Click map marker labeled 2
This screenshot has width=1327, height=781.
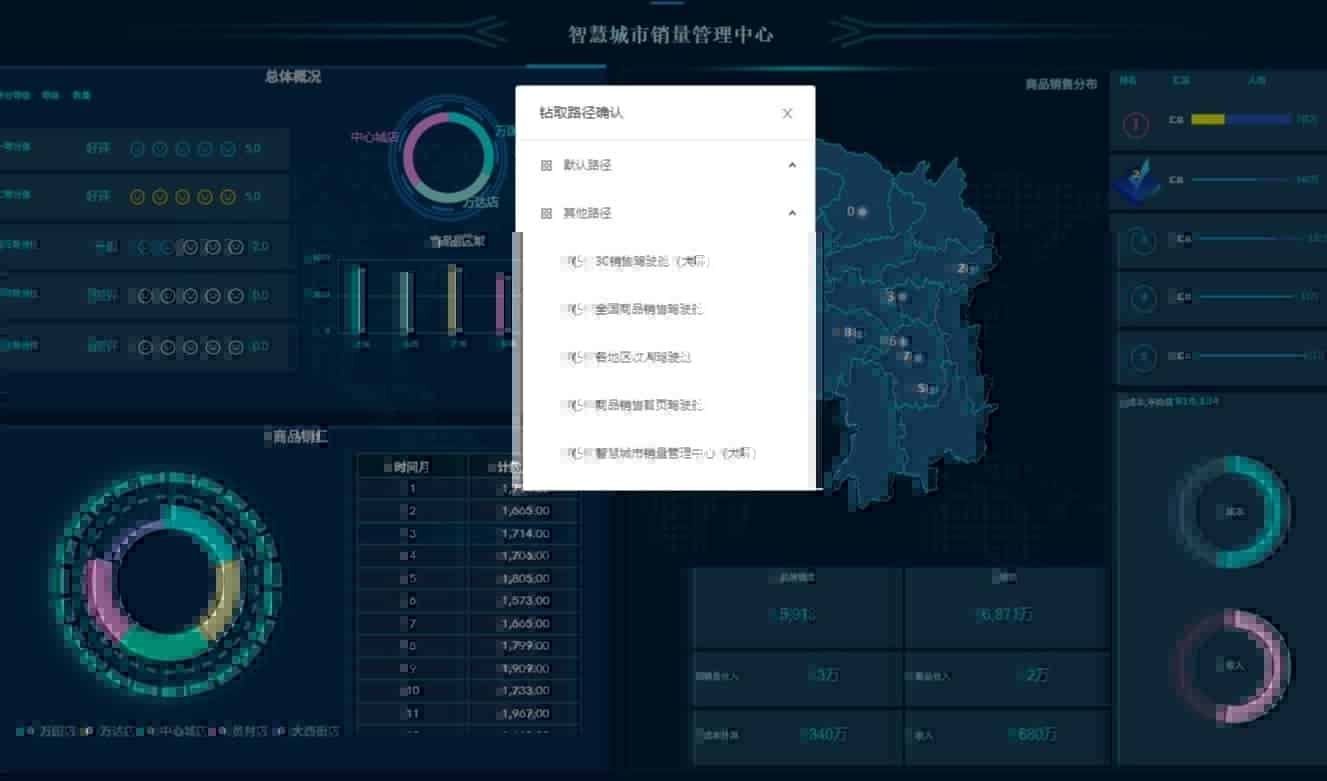(x=966, y=268)
